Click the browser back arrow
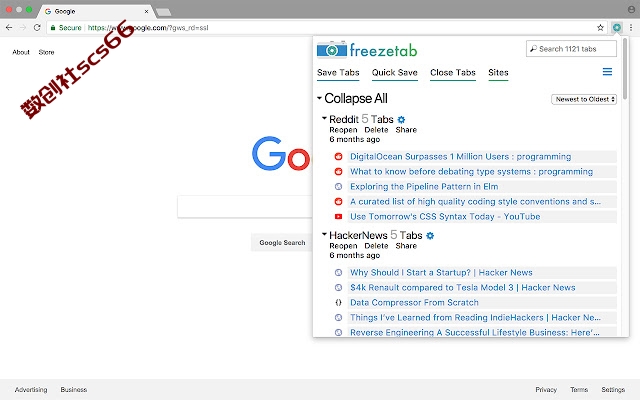The height and width of the screenshot is (400, 640). click(9, 27)
